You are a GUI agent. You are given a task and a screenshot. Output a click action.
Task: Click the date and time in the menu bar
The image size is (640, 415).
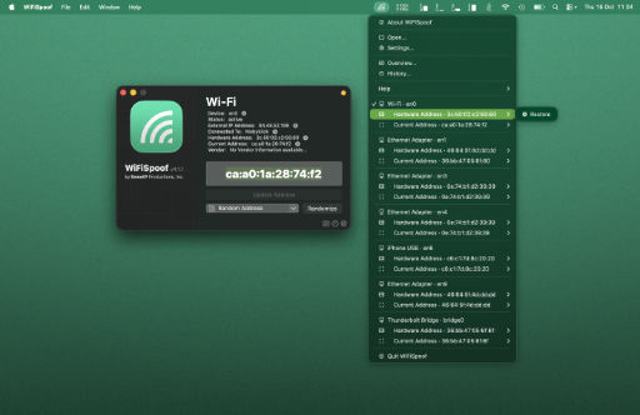pos(608,7)
